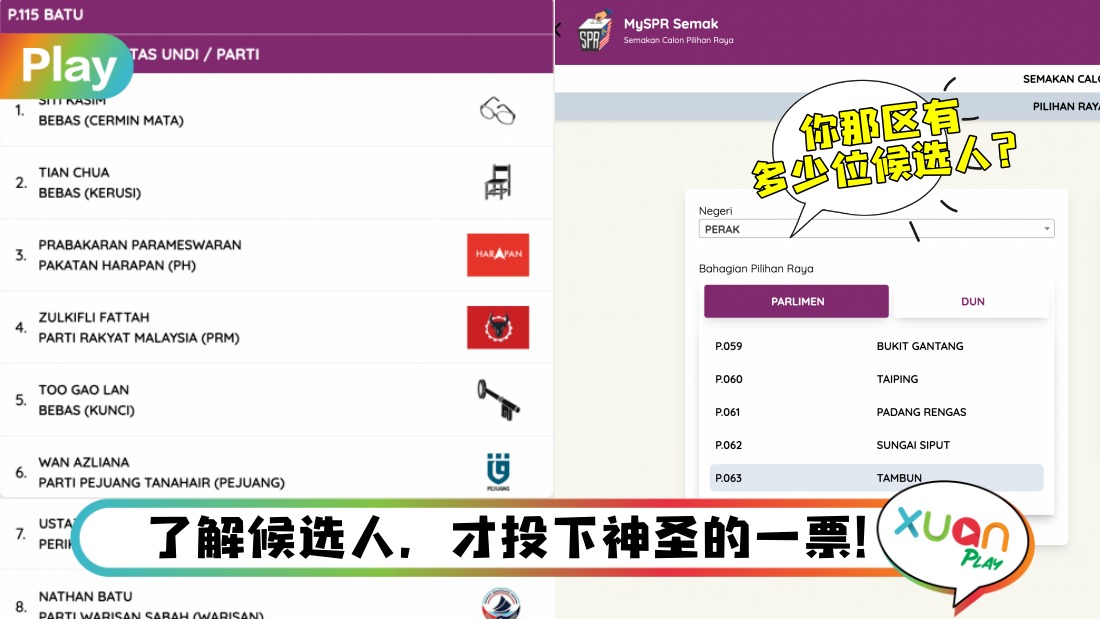
Task: Open the SEMAKAN CALON link
Action: pyautogui.click(x=1061, y=78)
